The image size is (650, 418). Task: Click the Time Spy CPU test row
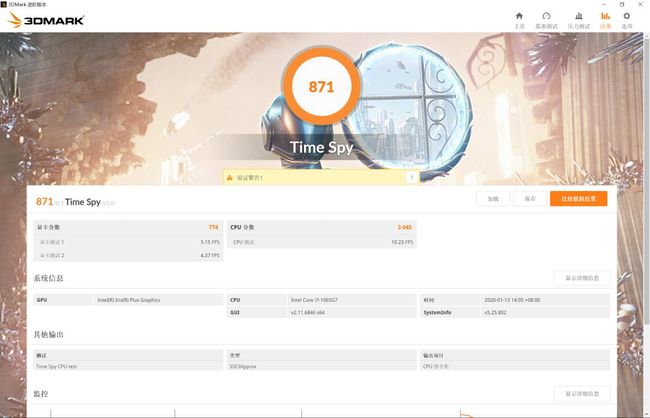click(128, 366)
